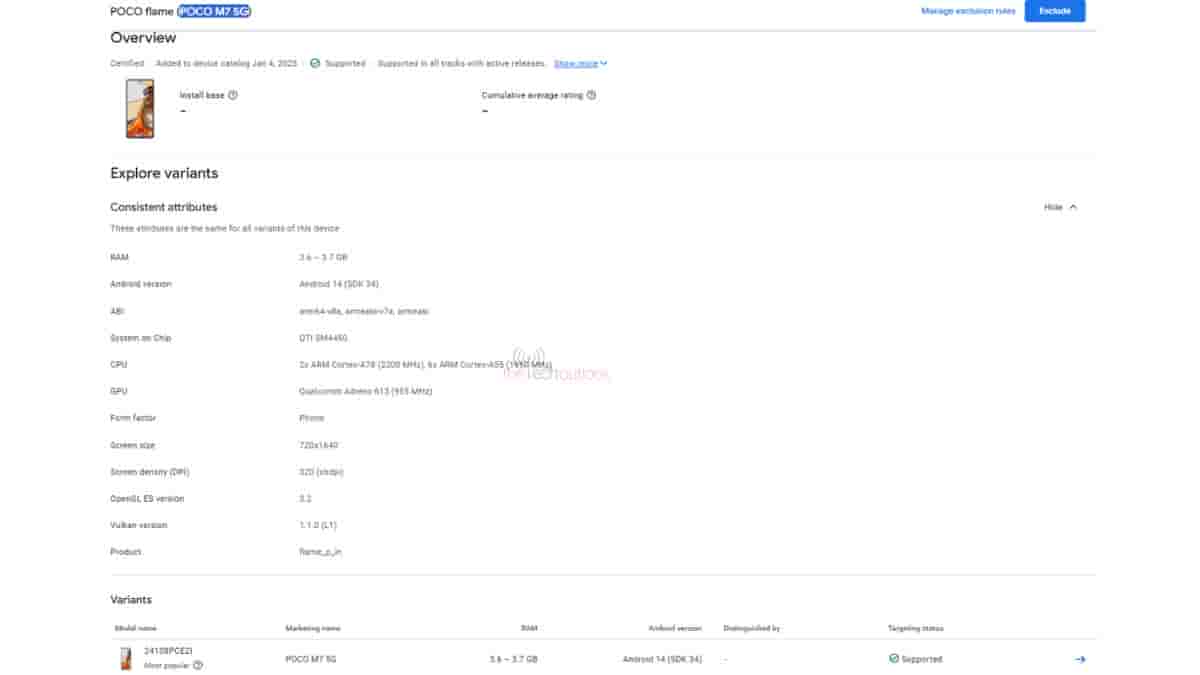Click the Cumulative average rating help icon
The height and width of the screenshot is (675, 1200).
[591, 95]
